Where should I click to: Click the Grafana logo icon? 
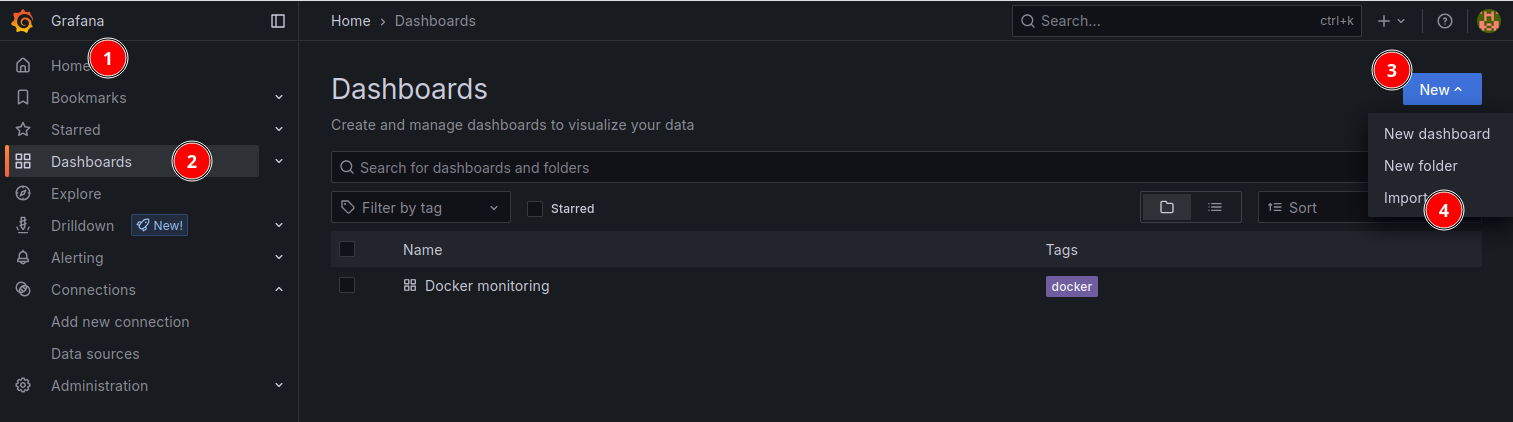pyautogui.click(x=23, y=21)
